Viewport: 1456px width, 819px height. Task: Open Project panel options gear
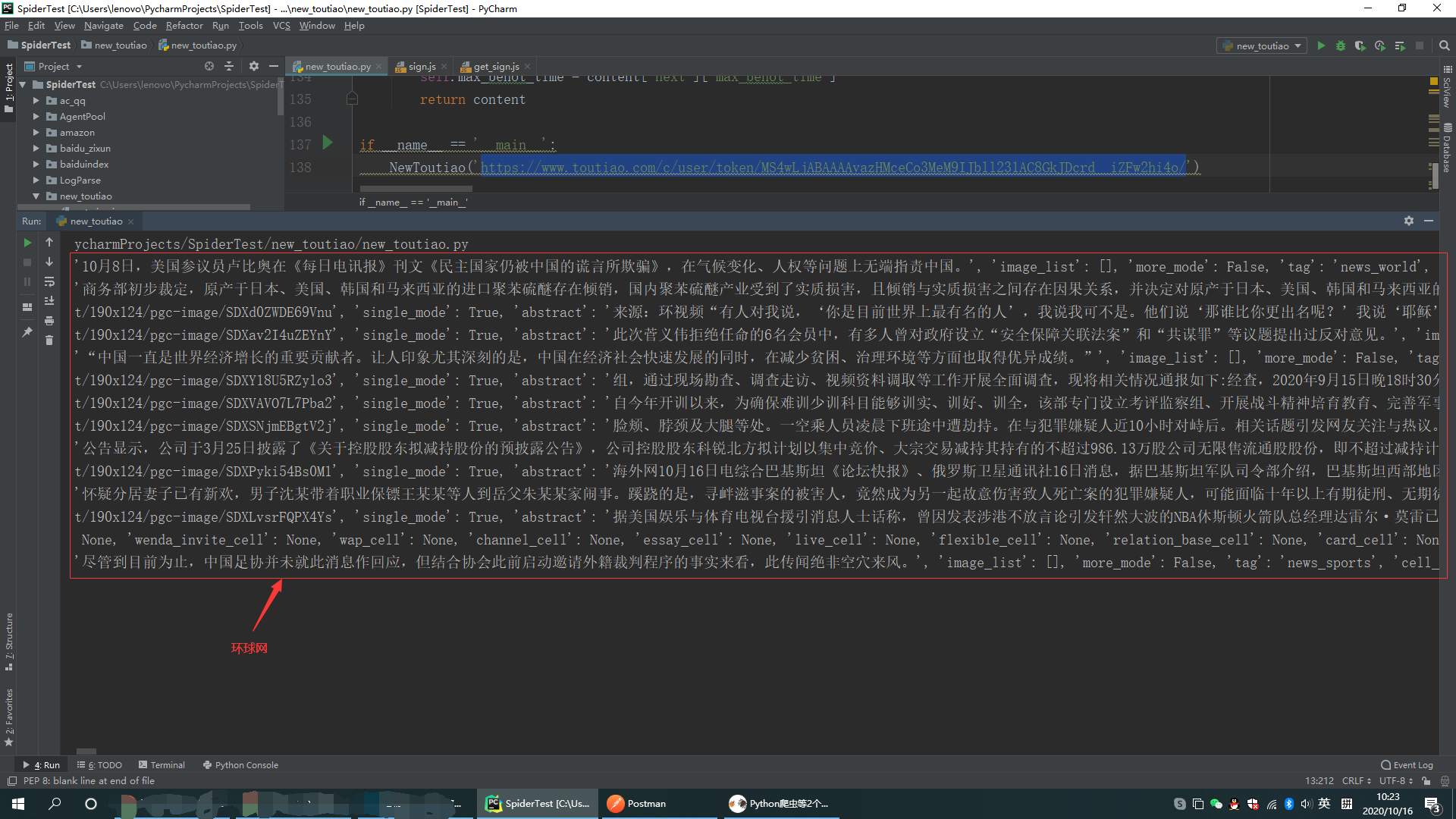pyautogui.click(x=254, y=67)
